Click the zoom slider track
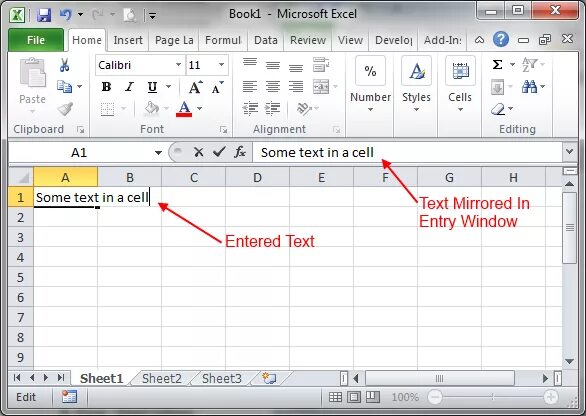This screenshot has width=586, height=416. [x=493, y=397]
